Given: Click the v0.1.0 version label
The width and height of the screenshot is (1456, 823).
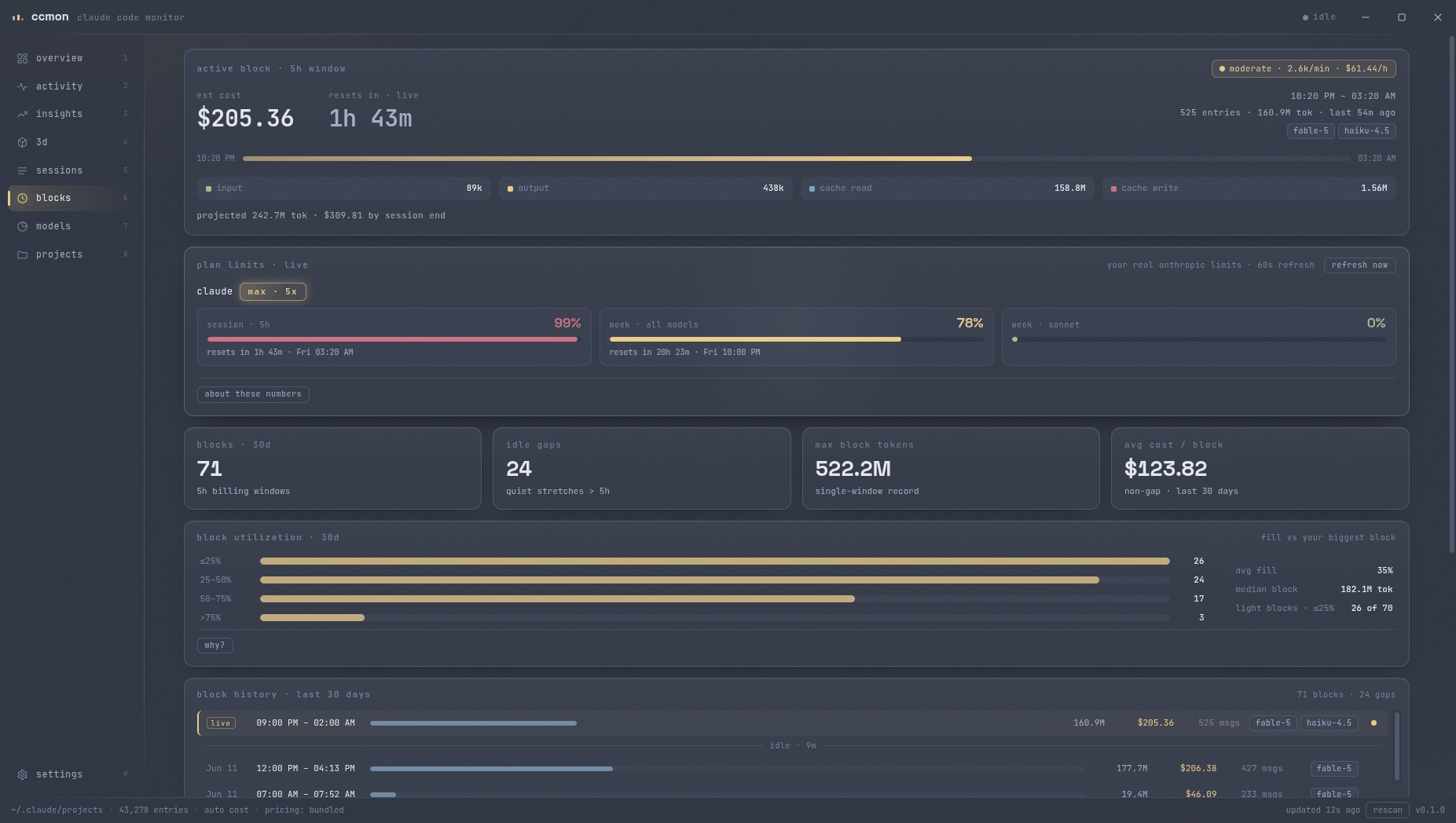Looking at the screenshot, I should 1430,810.
